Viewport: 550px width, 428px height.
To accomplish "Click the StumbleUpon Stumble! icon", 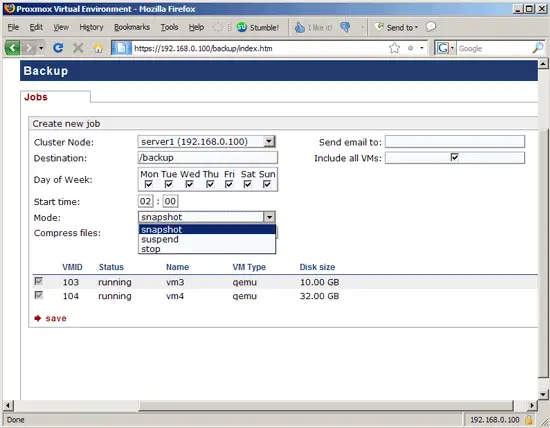I will click(242, 27).
